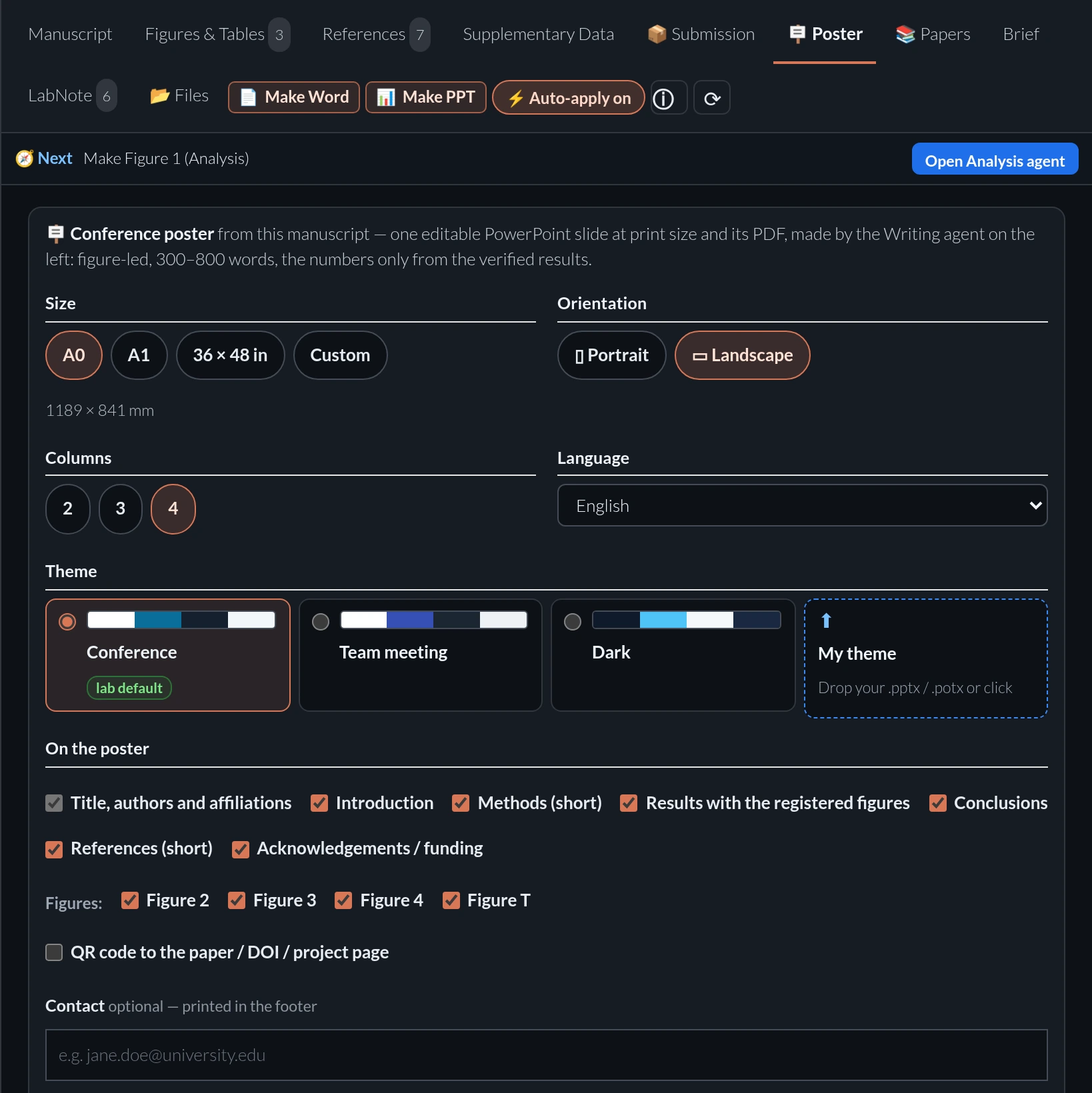Uncheck References (short) checkbox
This screenshot has height=1093, width=1092.
coord(54,849)
